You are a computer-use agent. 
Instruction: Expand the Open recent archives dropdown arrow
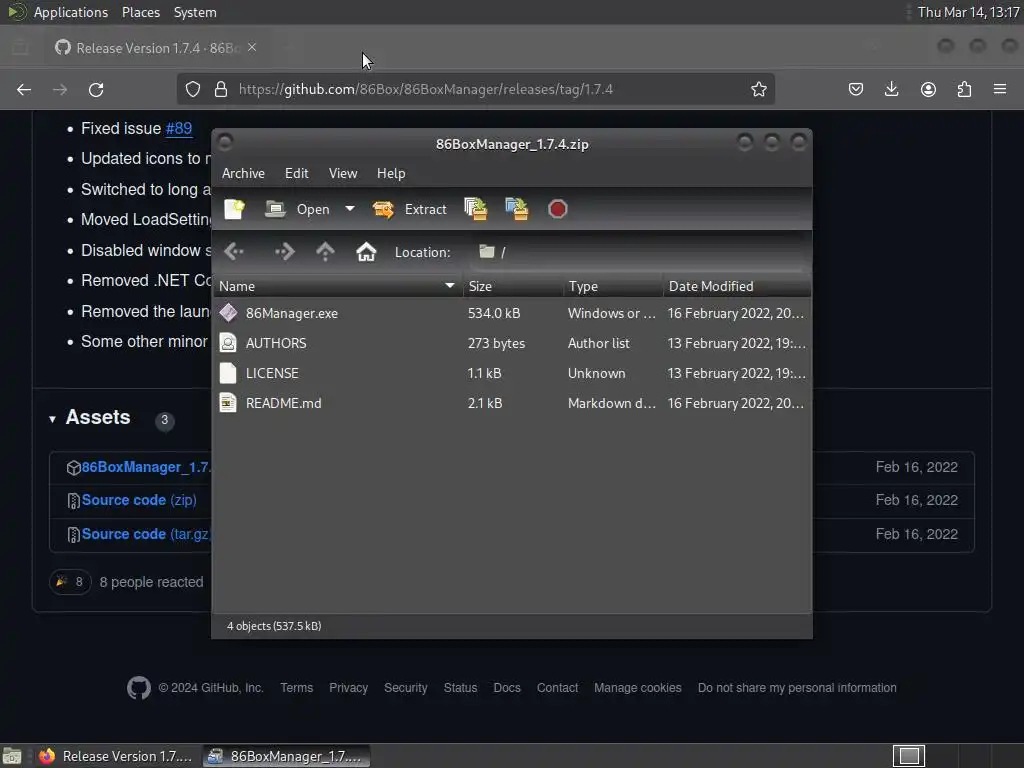pos(350,209)
